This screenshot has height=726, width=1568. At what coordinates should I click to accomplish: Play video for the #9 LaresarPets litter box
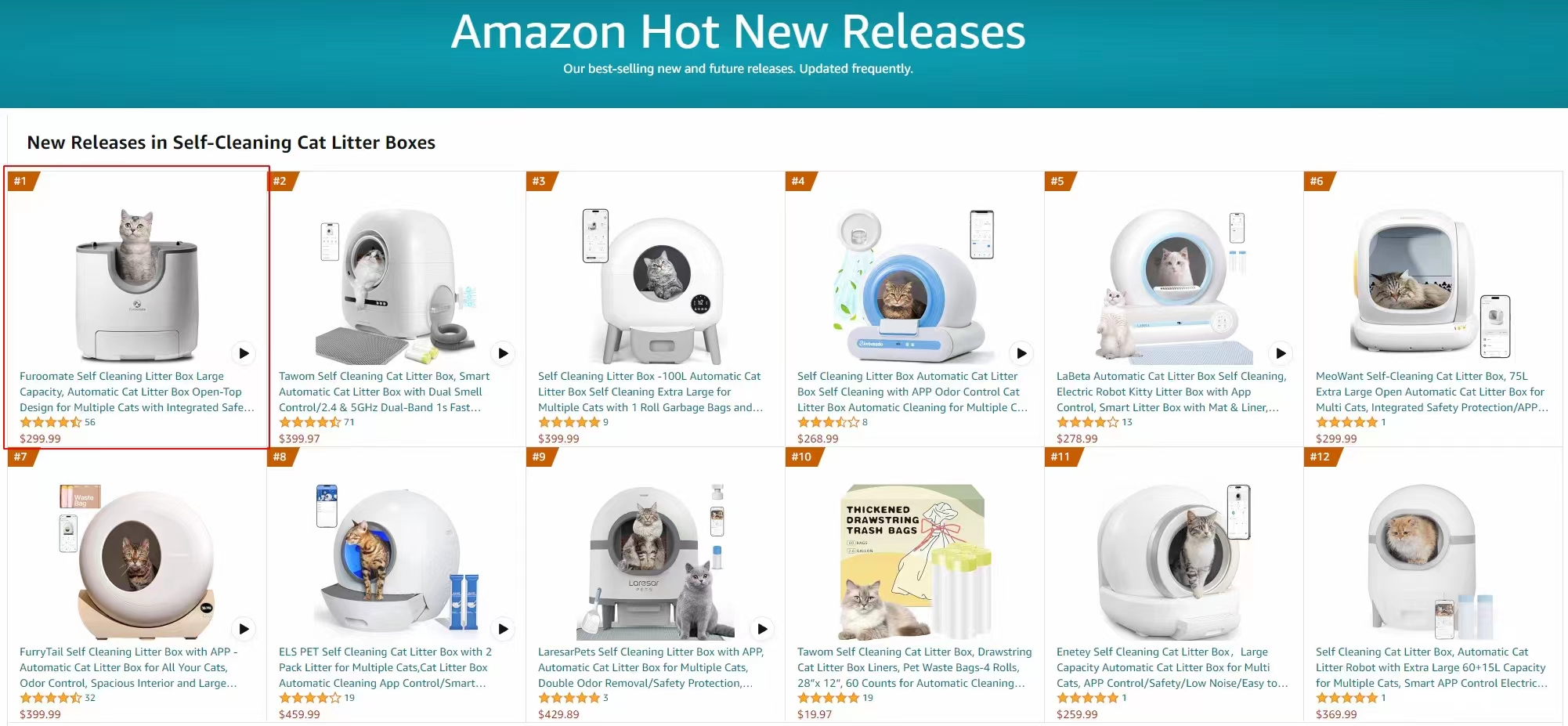coord(762,629)
